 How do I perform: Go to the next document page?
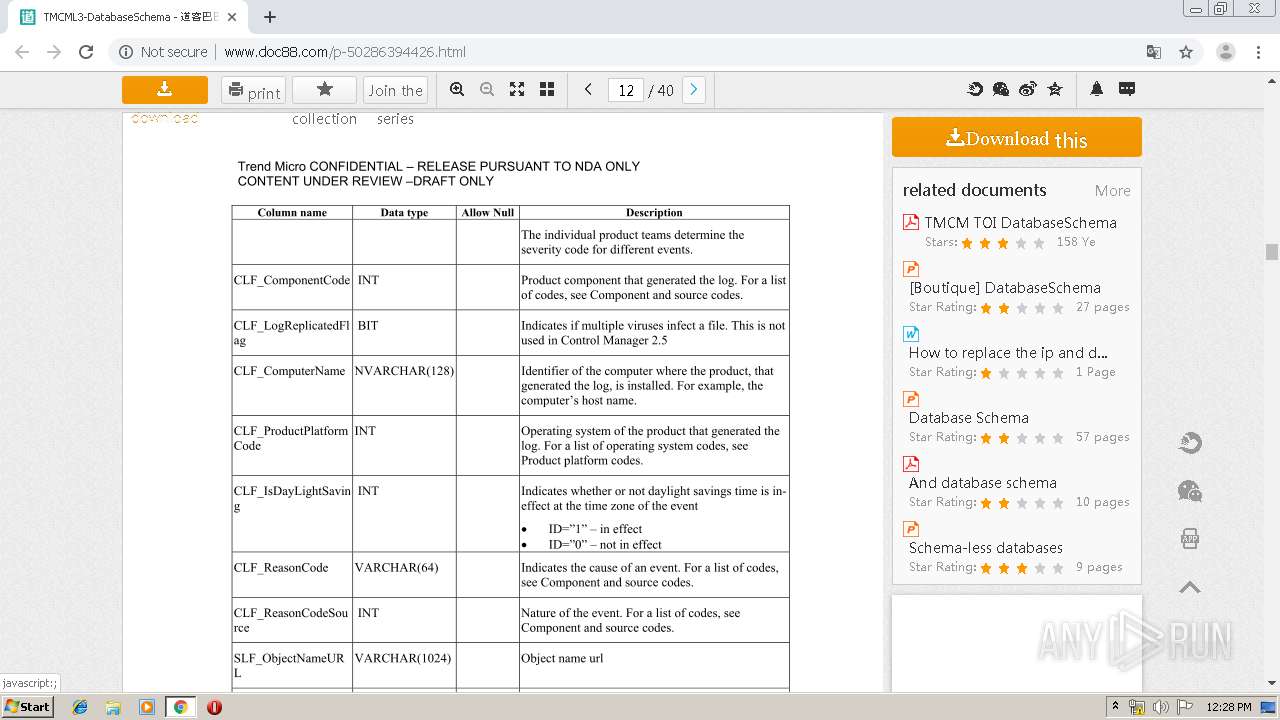[x=693, y=90]
